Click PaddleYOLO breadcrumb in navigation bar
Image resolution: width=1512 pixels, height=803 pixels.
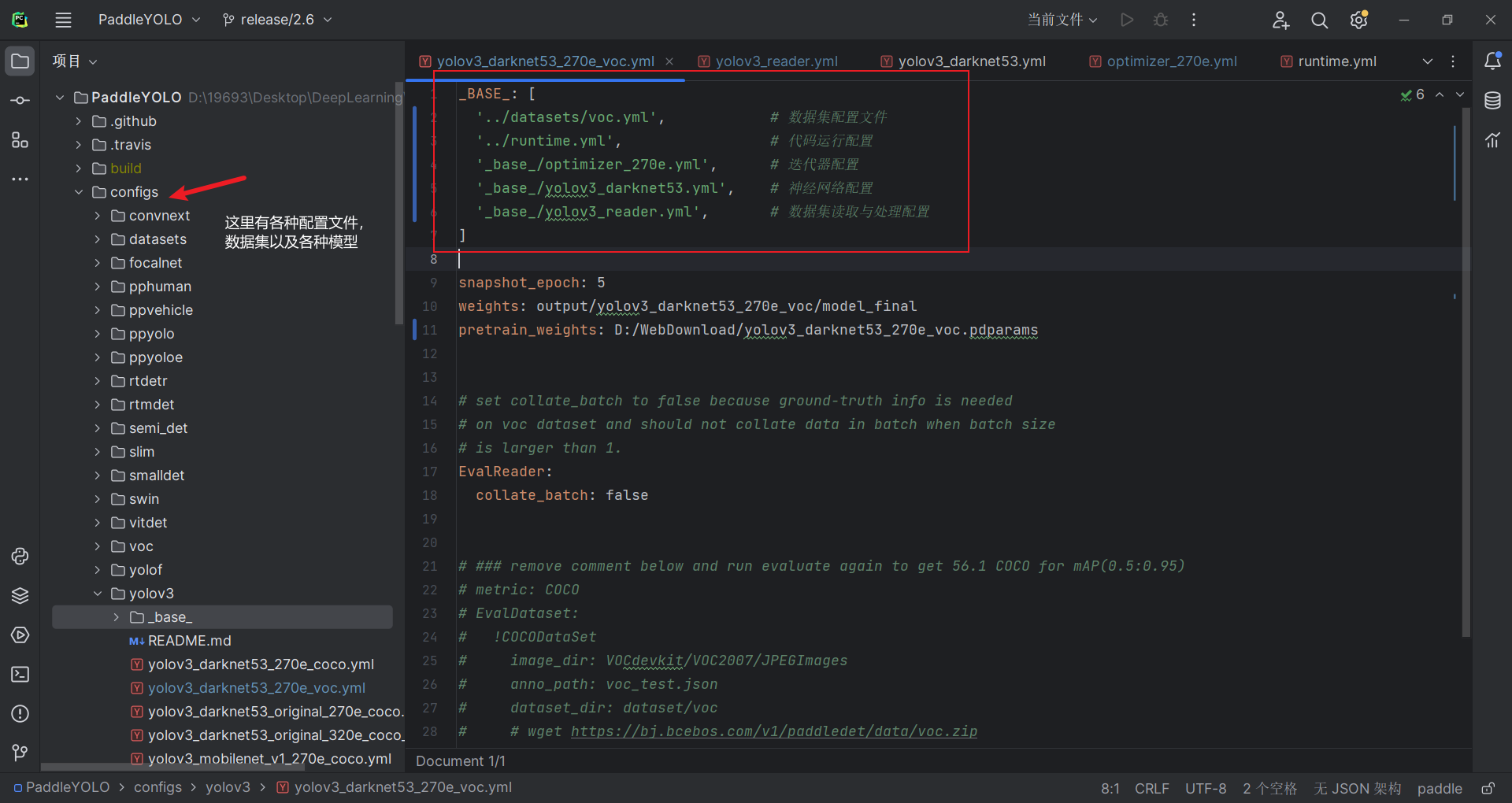coord(61,787)
